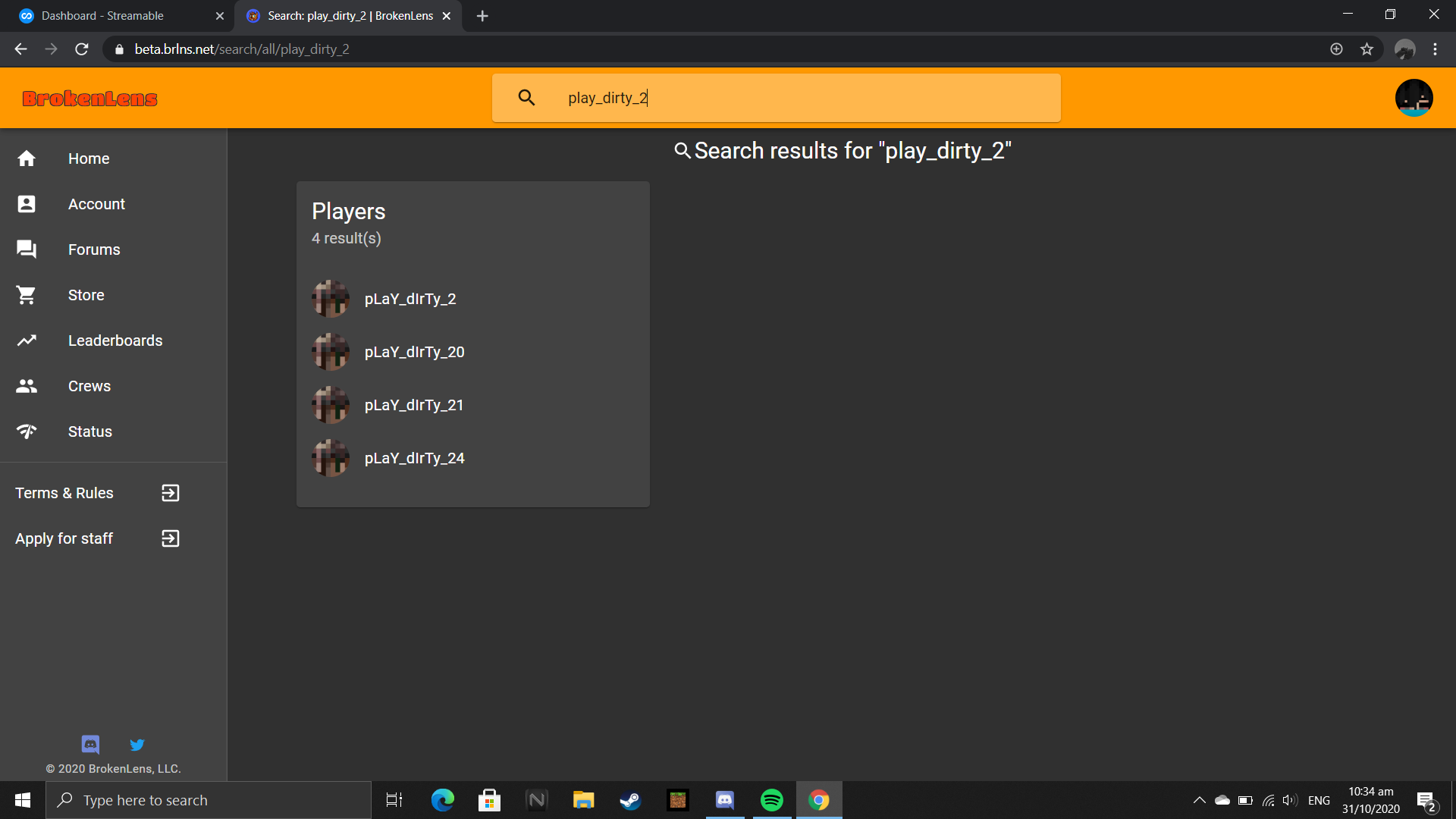Open Forums from the sidebar
This screenshot has height=819, width=1456.
tap(94, 249)
